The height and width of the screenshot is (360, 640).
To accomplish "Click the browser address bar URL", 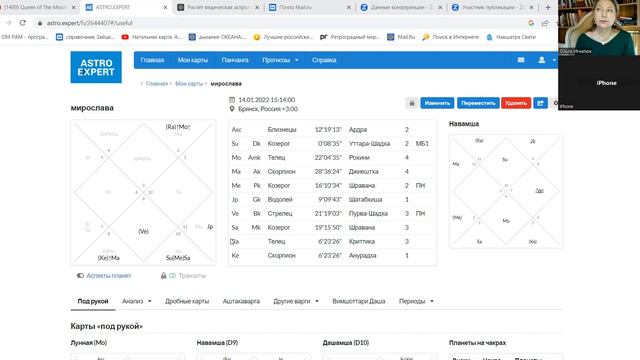I will tap(89, 23).
